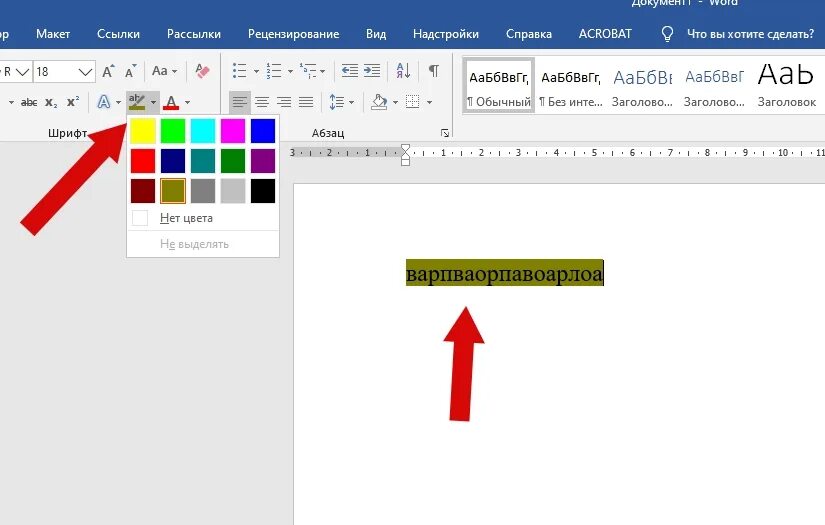Click the first-line indent marker on ruler
This screenshot has width=825, height=525.
pos(405,148)
